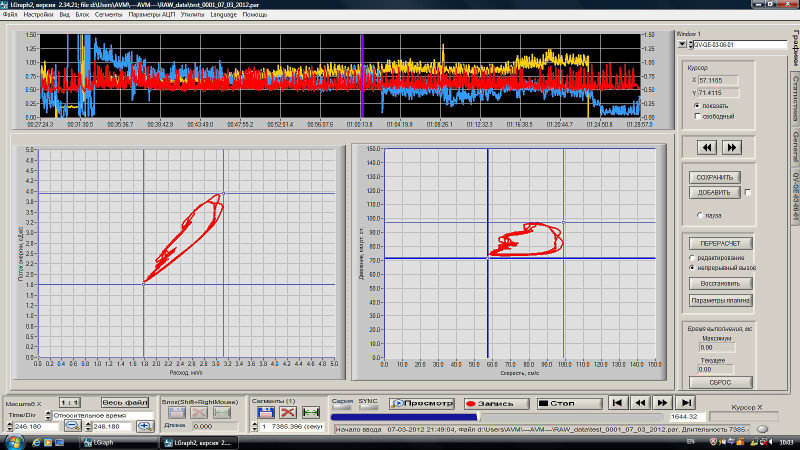
Task: Delete segment using the red X icon
Action: (288, 412)
